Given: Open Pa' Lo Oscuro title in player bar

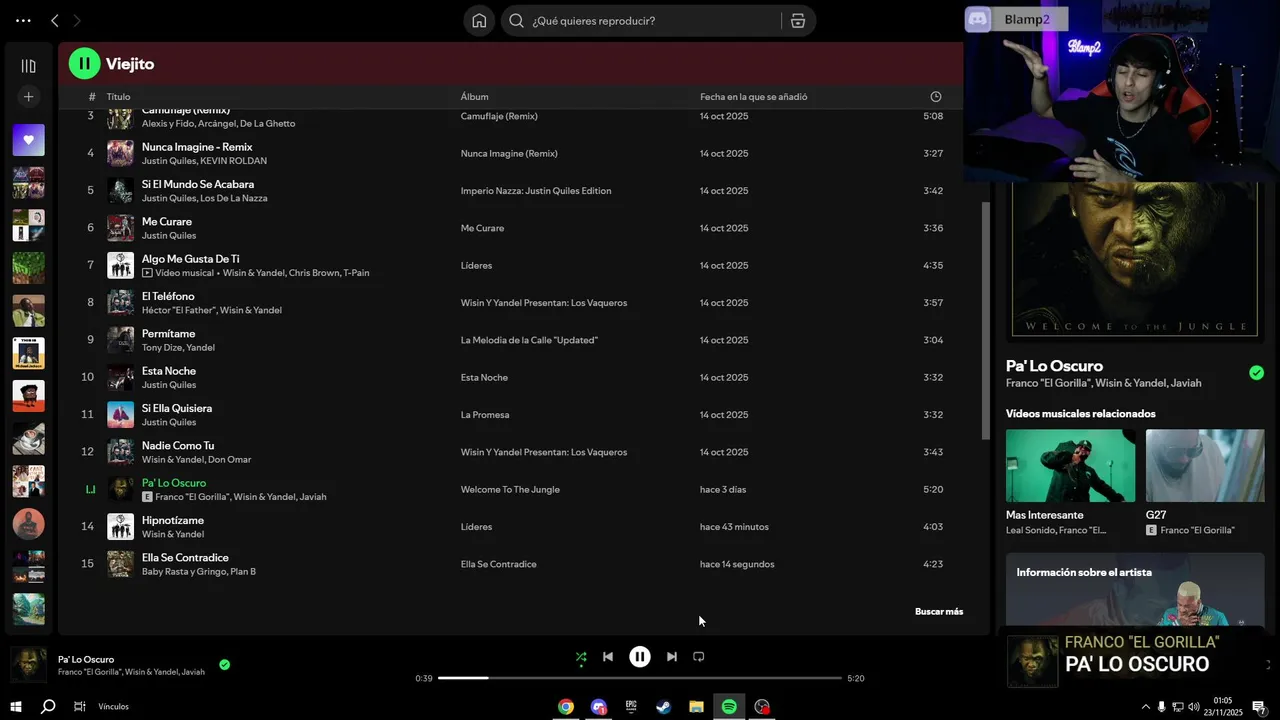Looking at the screenshot, I should 86,660.
